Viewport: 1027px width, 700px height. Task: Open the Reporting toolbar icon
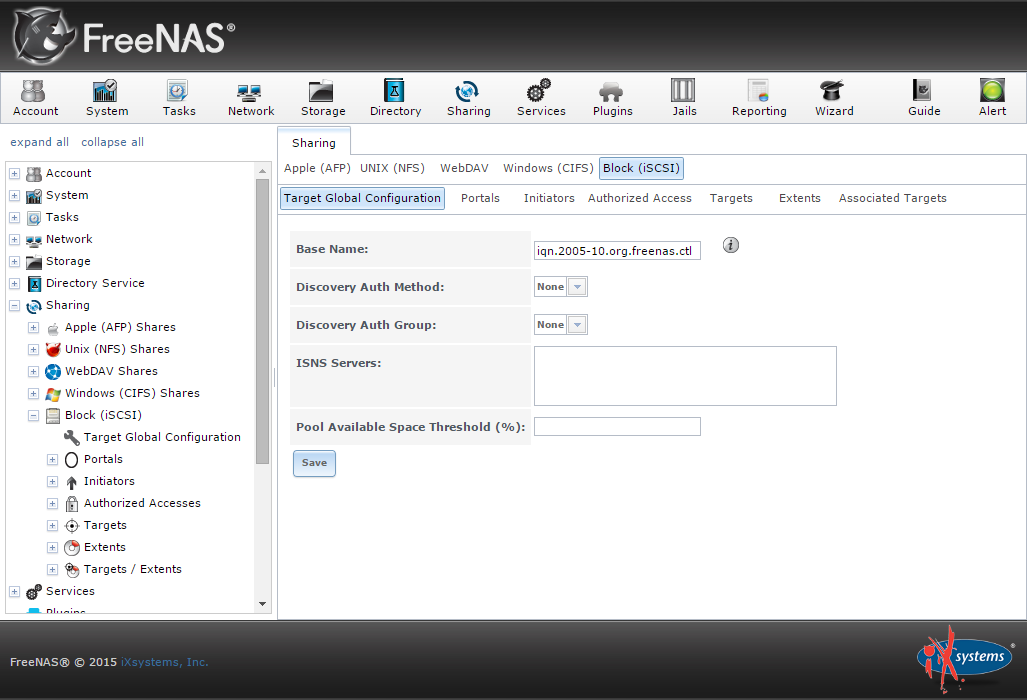click(758, 92)
